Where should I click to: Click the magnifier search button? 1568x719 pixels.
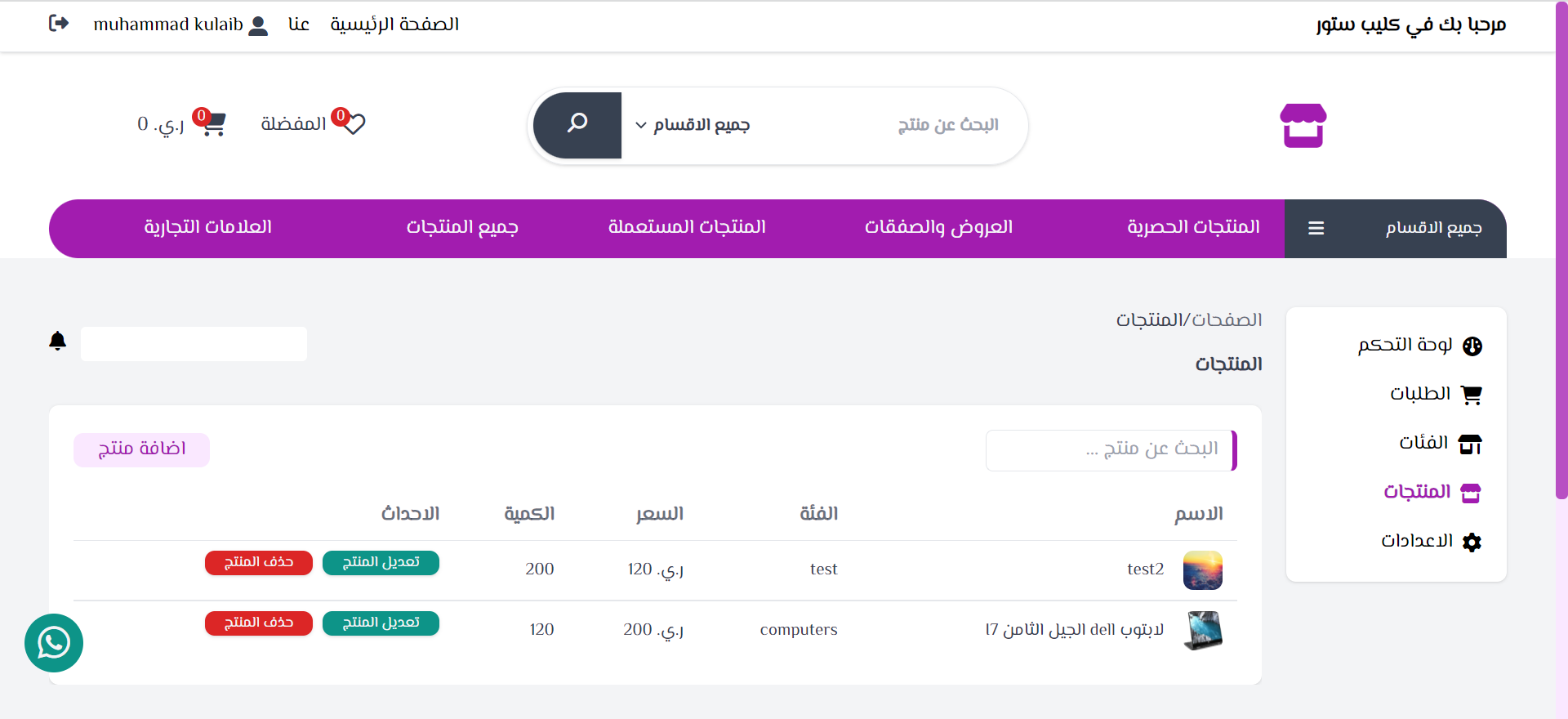pyautogui.click(x=577, y=125)
